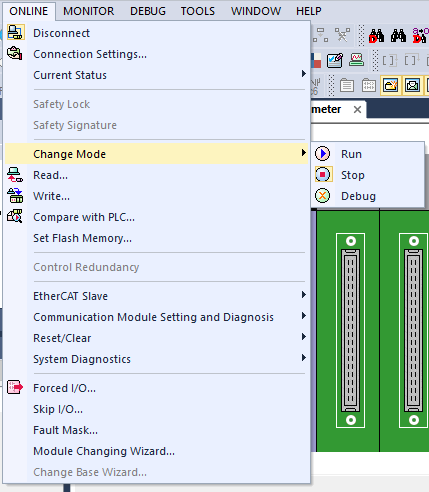Choose Skip I/O... entry
This screenshot has width=429, height=492.
157,409
